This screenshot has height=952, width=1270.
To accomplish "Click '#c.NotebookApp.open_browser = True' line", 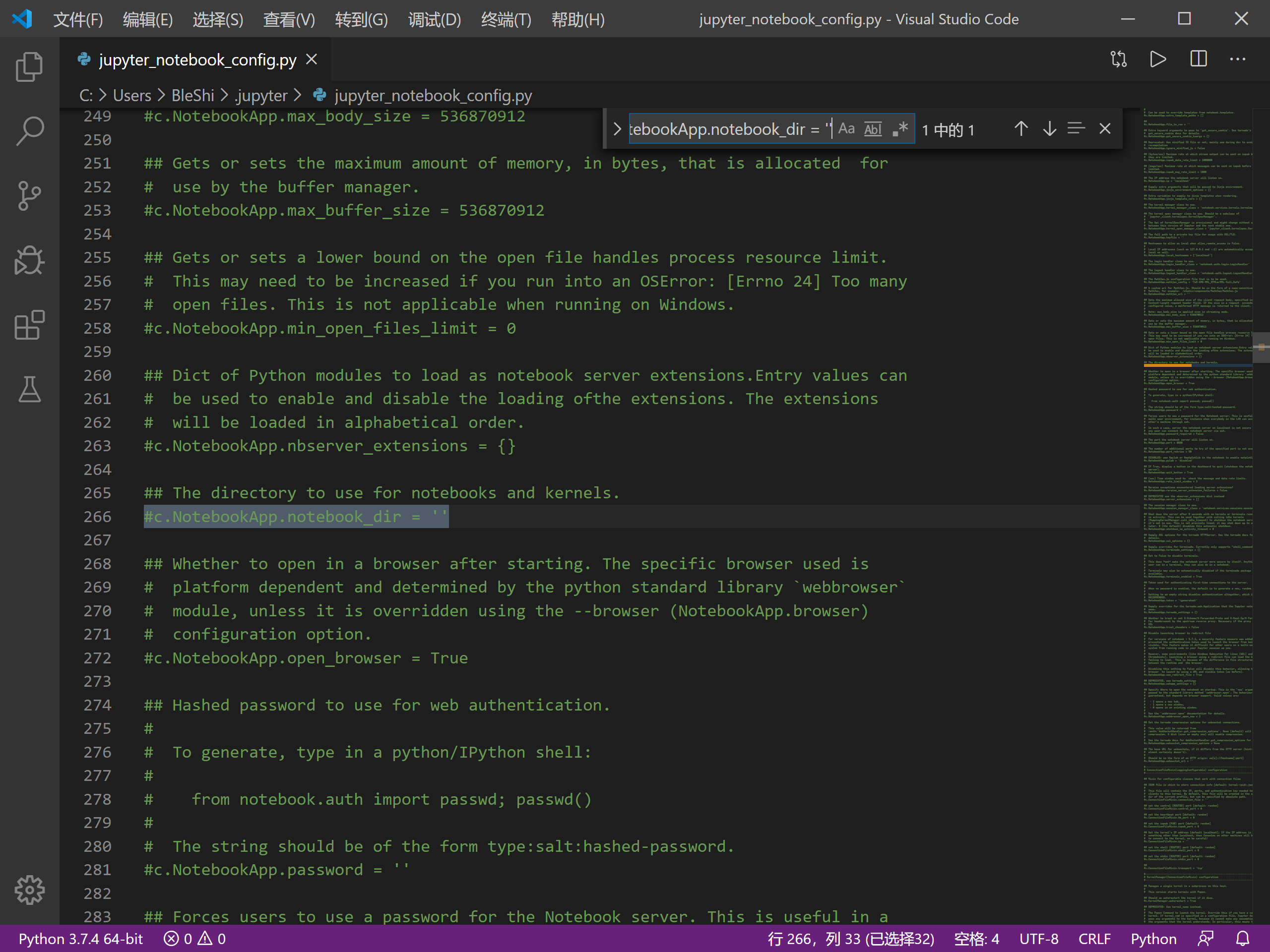I will [x=306, y=657].
